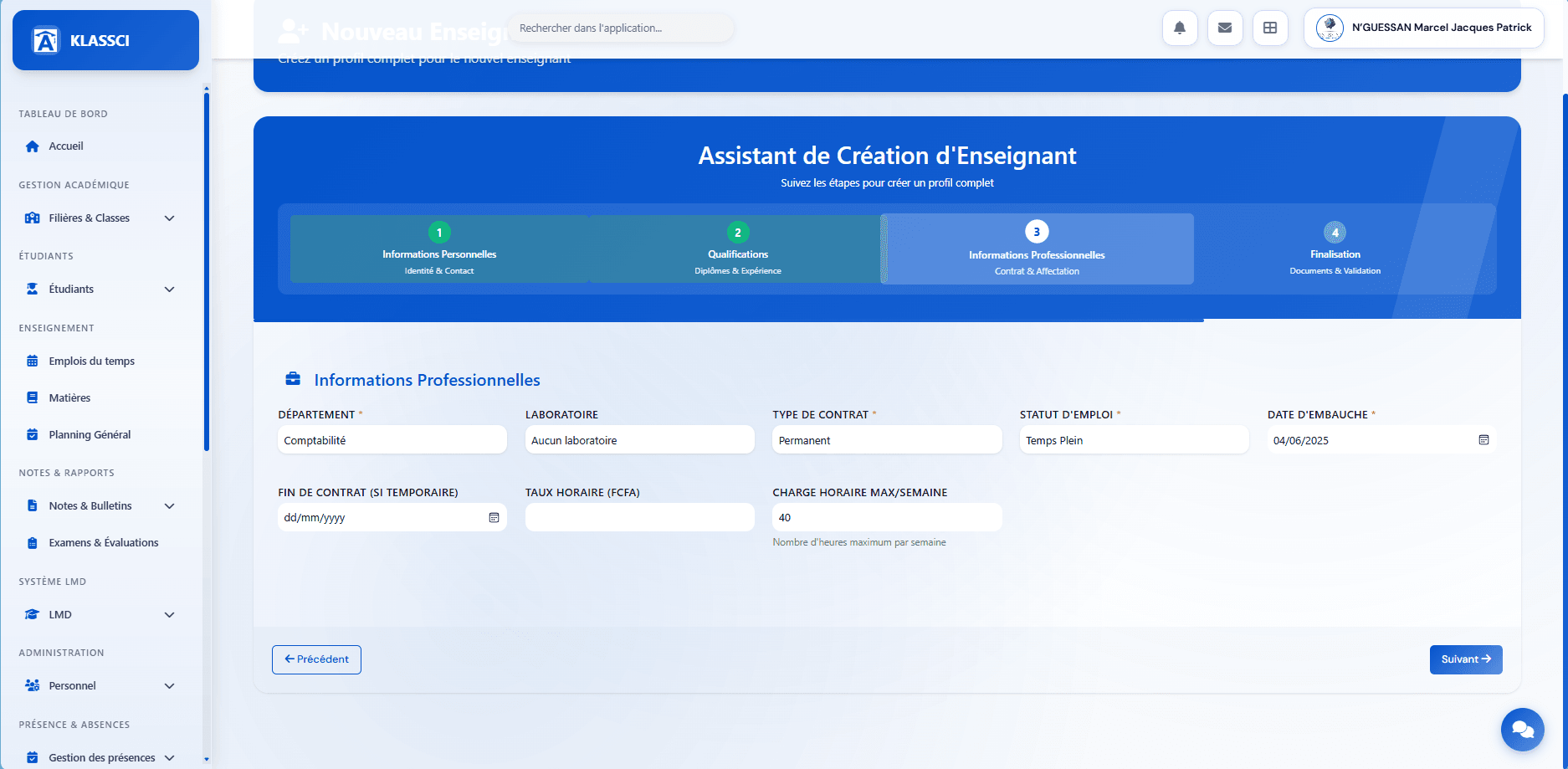1568x769 pixels.
Task: Click the Gestion des présences icon
Action: click(33, 758)
